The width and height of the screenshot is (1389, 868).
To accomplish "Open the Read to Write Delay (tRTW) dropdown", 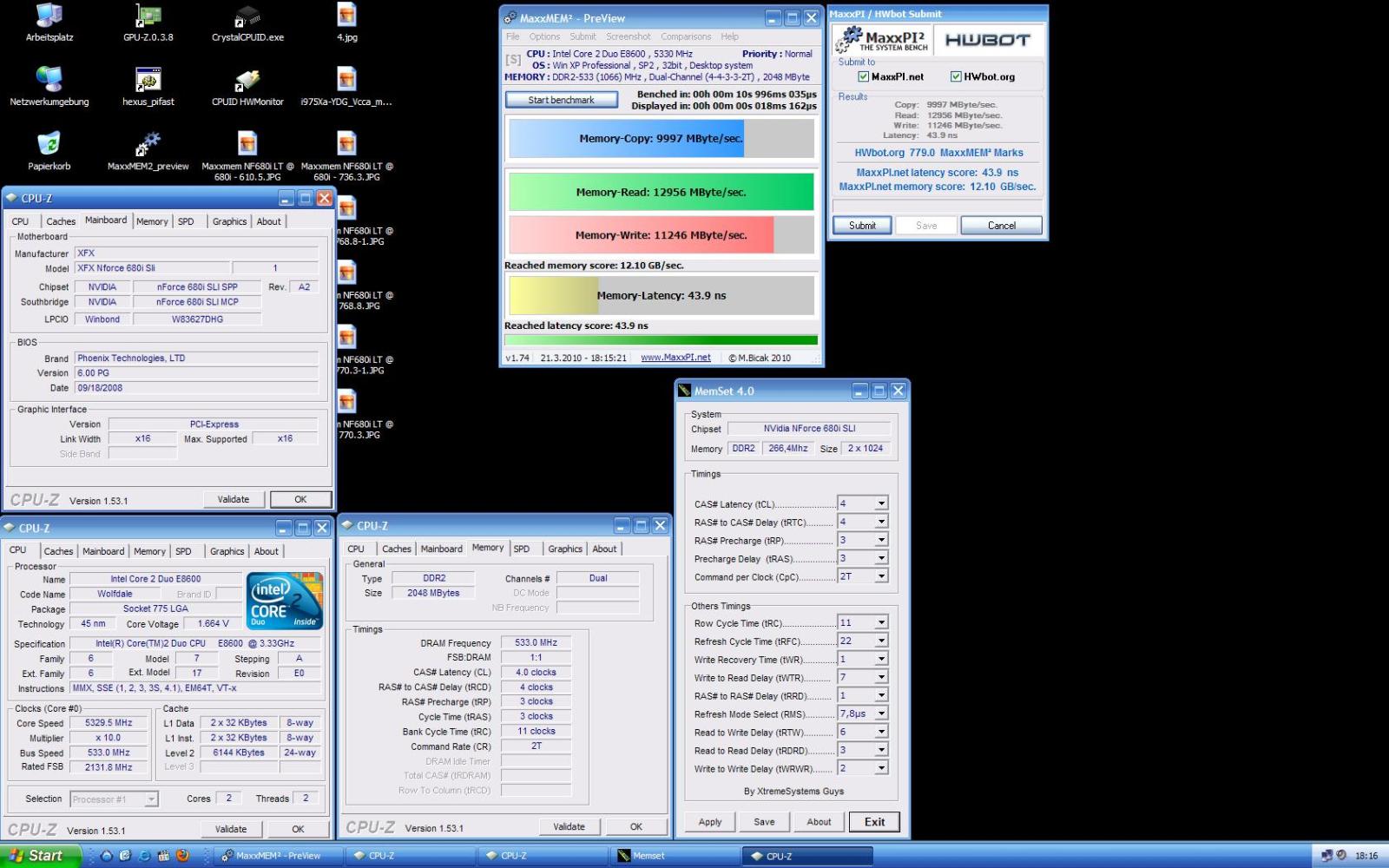I will tap(881, 732).
